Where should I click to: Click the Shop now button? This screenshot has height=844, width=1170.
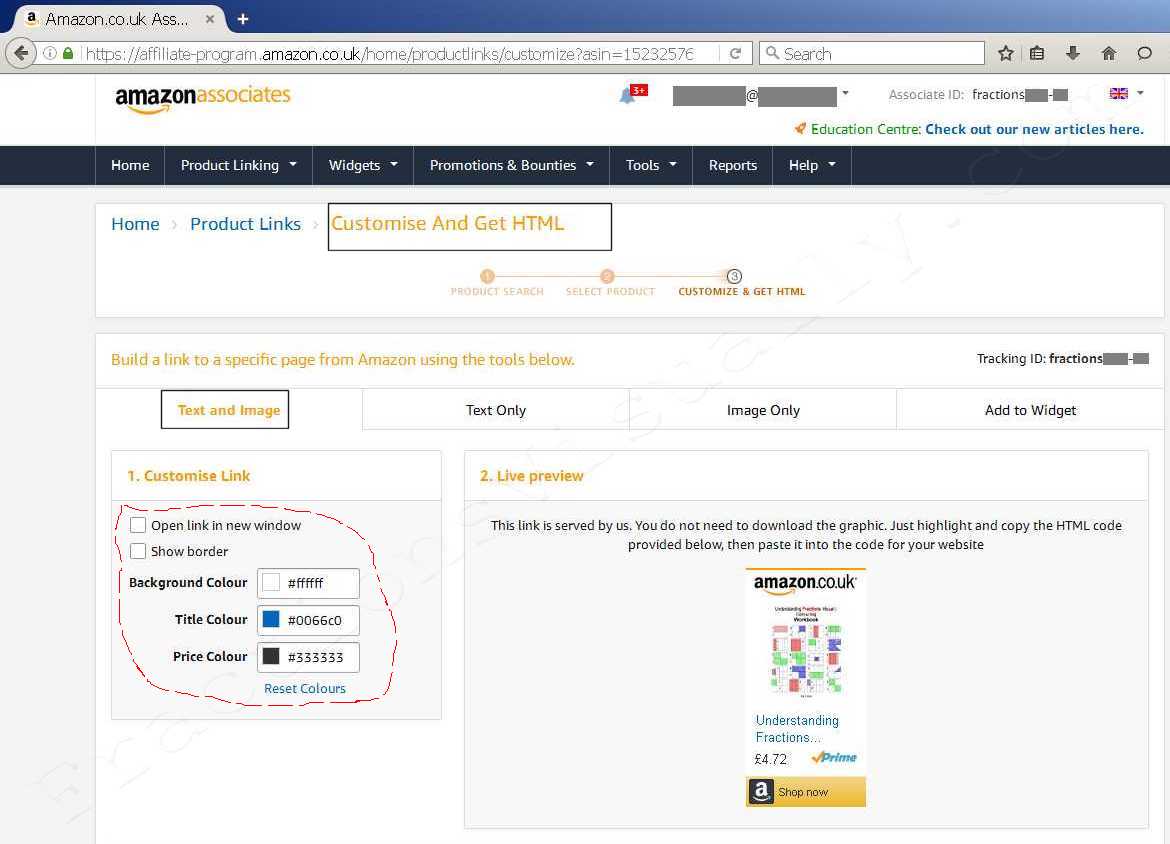pyautogui.click(x=806, y=792)
